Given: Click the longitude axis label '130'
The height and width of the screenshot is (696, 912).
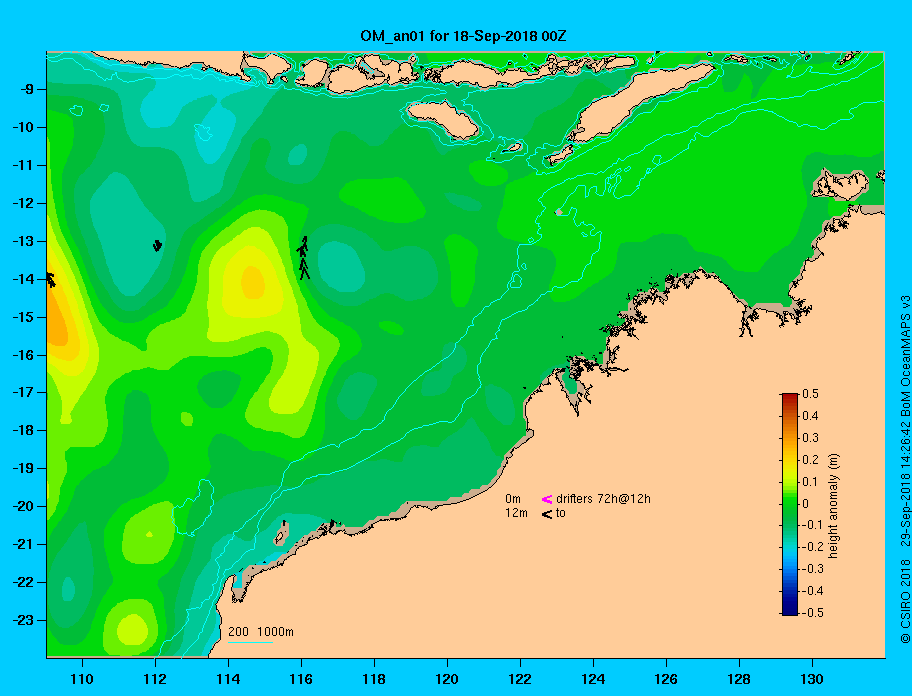Looking at the screenshot, I should [x=812, y=679].
